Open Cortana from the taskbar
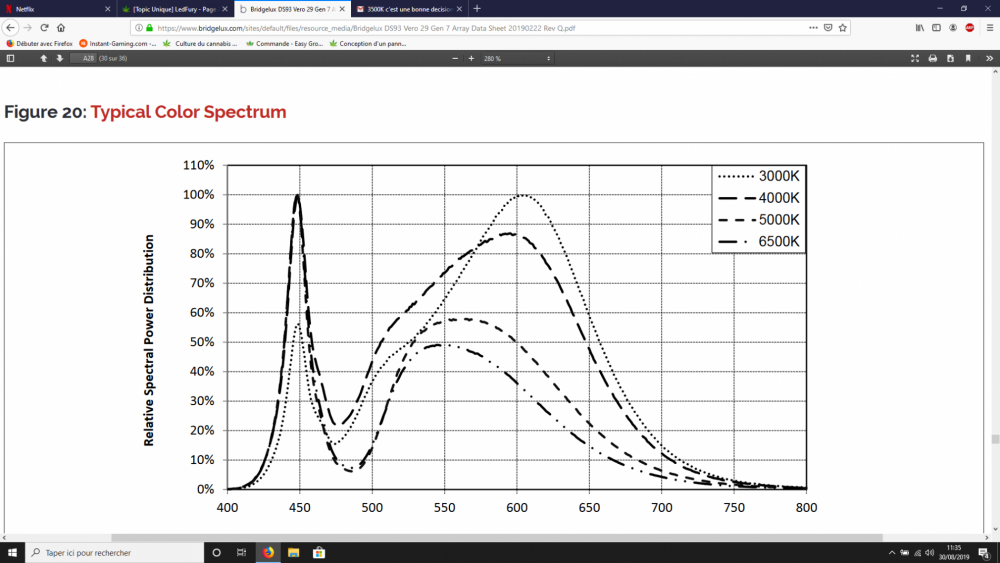The width and height of the screenshot is (1000, 563). pyautogui.click(x=217, y=552)
